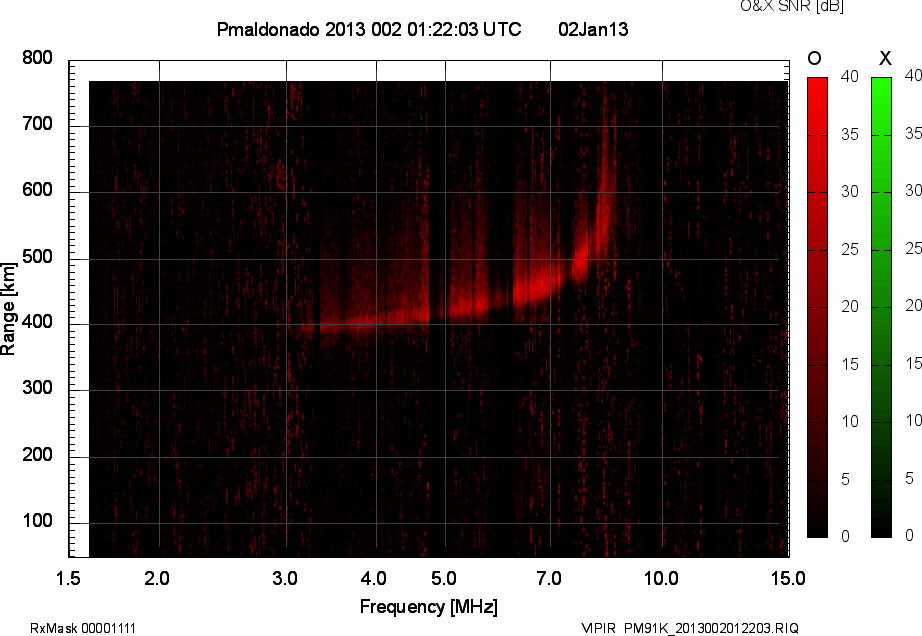Image resolution: width=922 pixels, height=636 pixels.
Task: Click the 100 tick on the range axis
Action: (x=37, y=523)
